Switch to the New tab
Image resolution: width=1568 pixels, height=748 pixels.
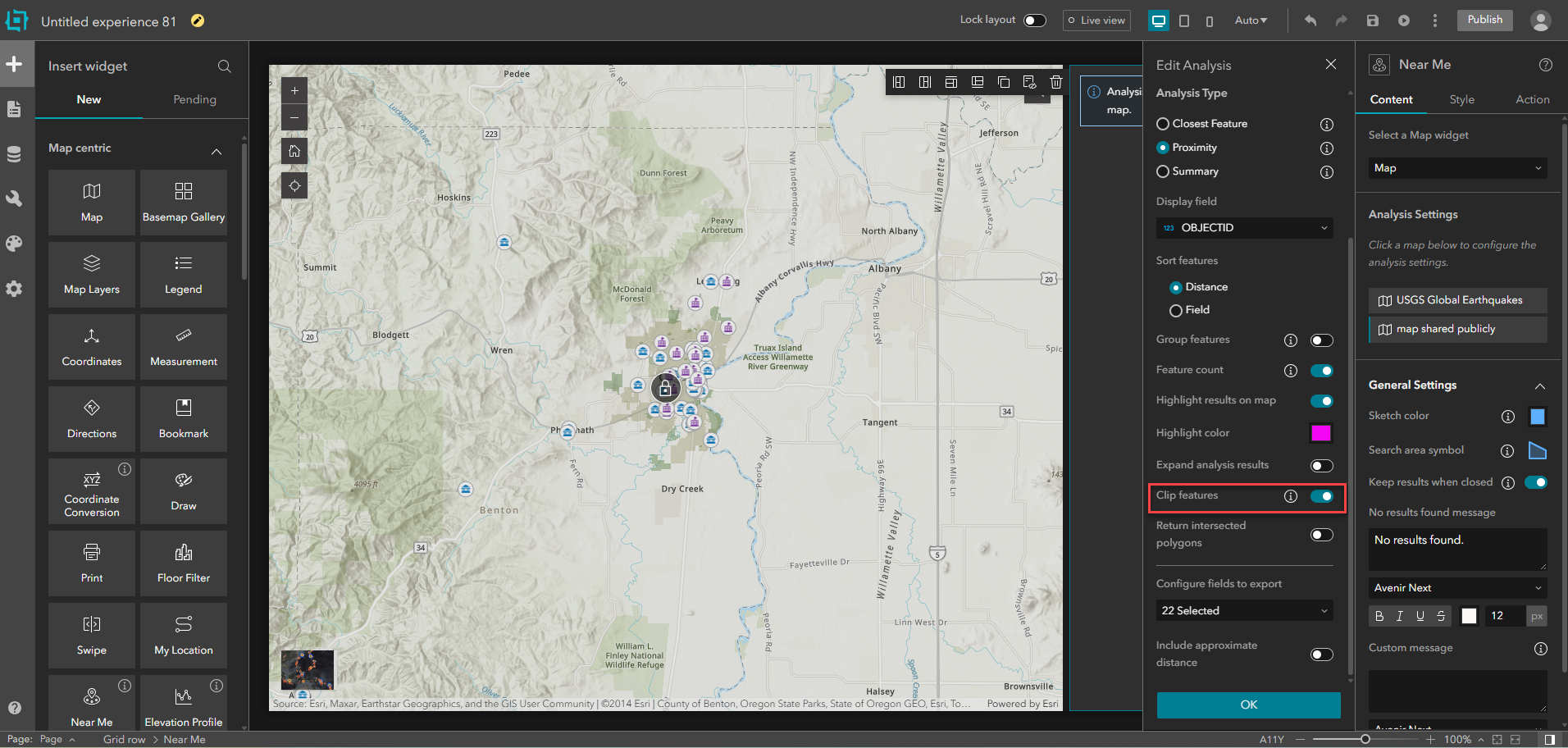[x=89, y=99]
